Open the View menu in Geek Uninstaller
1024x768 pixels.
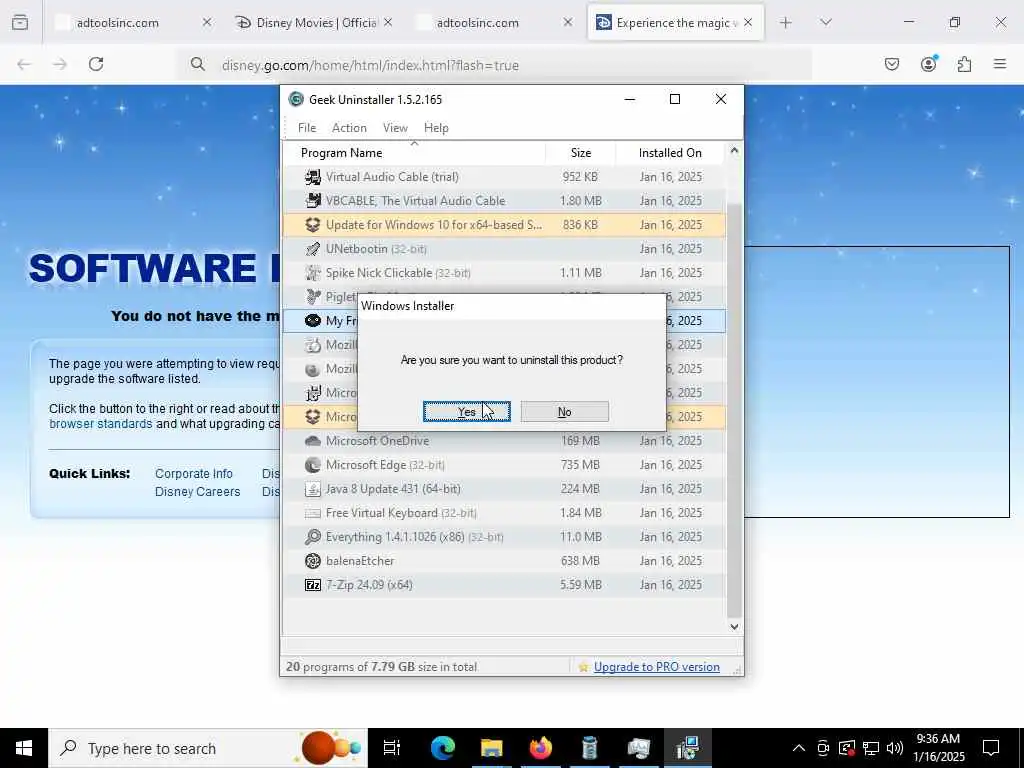click(x=395, y=128)
